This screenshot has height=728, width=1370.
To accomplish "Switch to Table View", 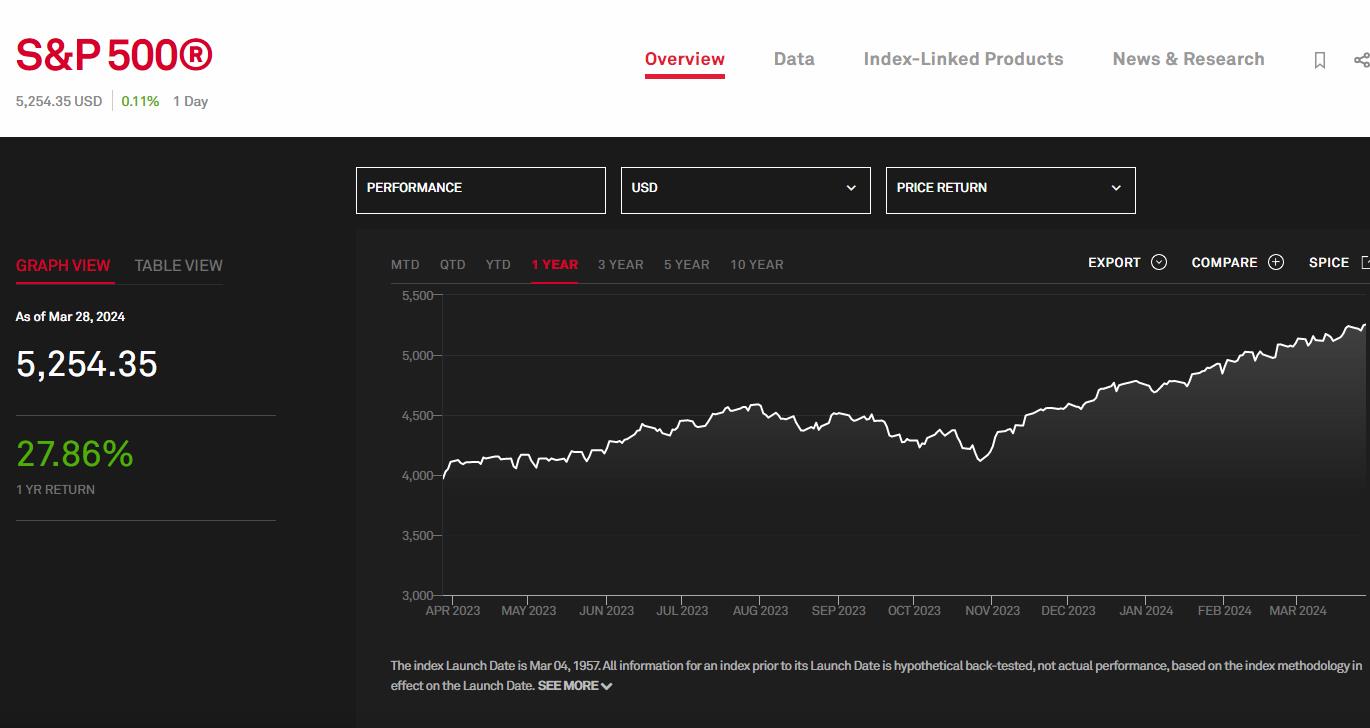I will tap(178, 265).
